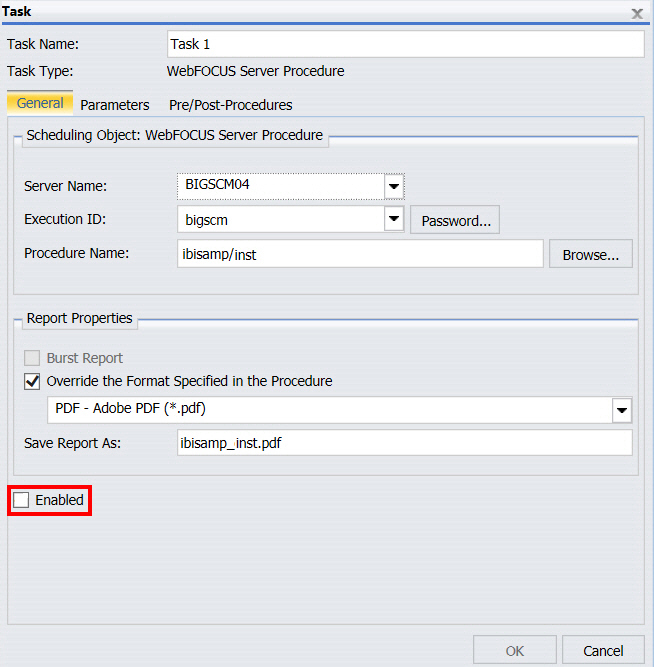Check the Enabled checkbox
The image size is (654, 667).
click(21, 500)
